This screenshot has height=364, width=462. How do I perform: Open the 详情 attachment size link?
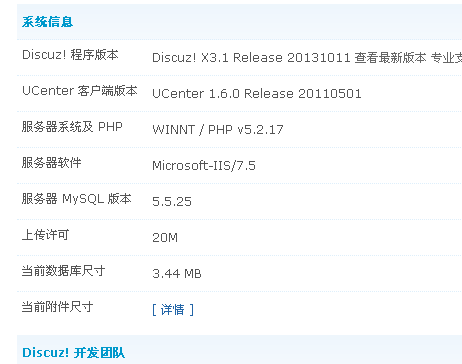pyautogui.click(x=173, y=310)
